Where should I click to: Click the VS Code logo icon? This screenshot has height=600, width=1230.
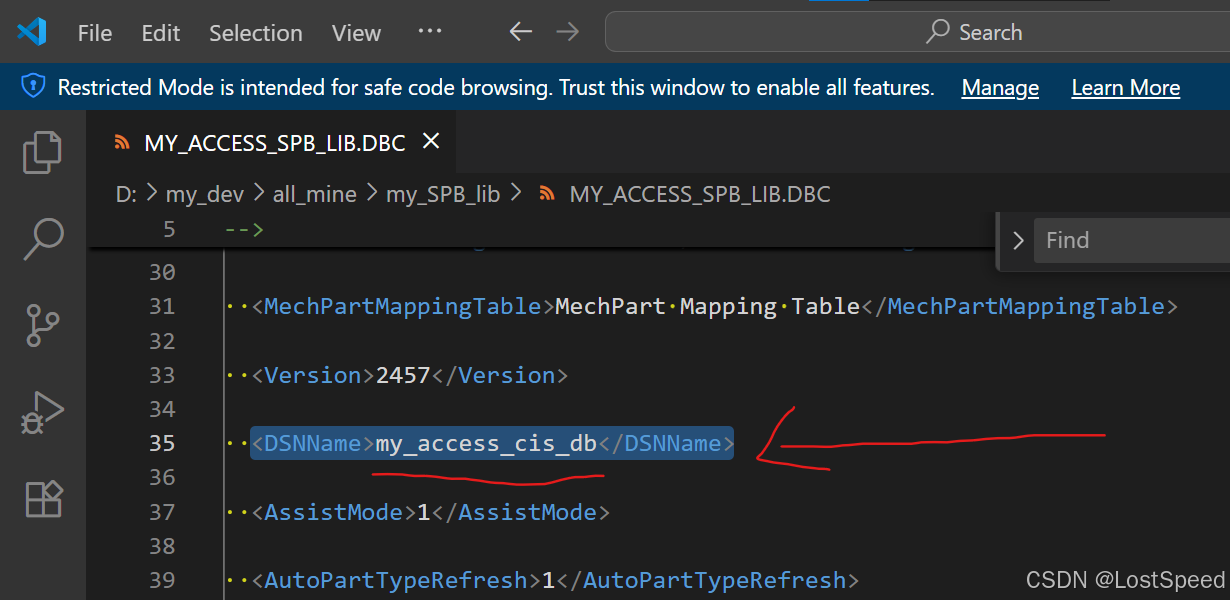click(x=32, y=32)
